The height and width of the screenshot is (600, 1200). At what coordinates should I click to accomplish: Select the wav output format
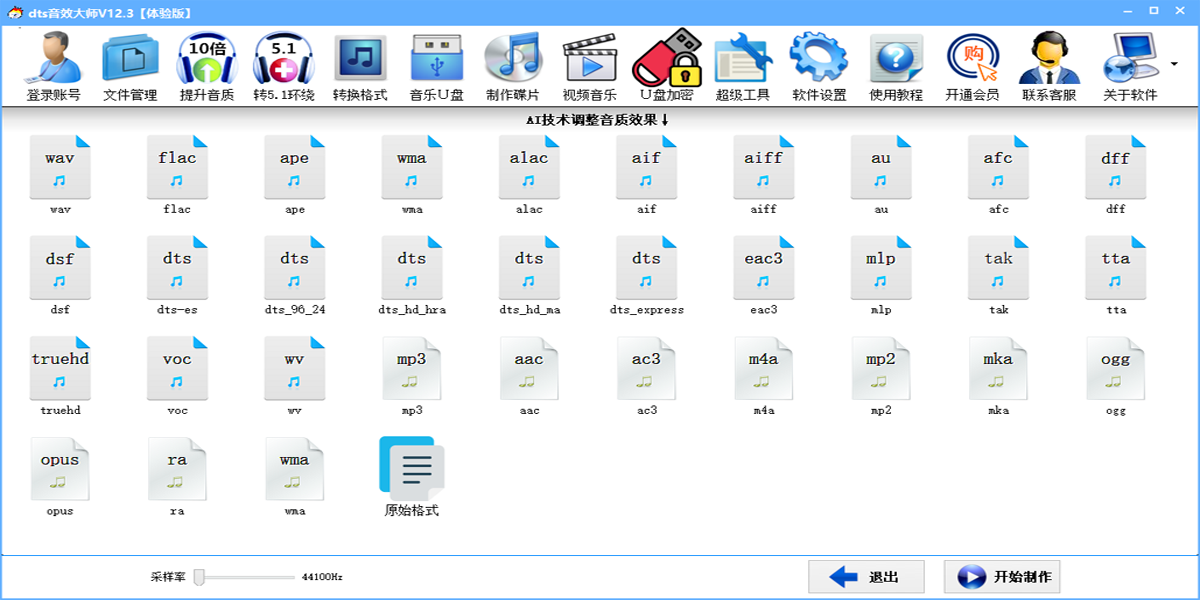[x=60, y=170]
